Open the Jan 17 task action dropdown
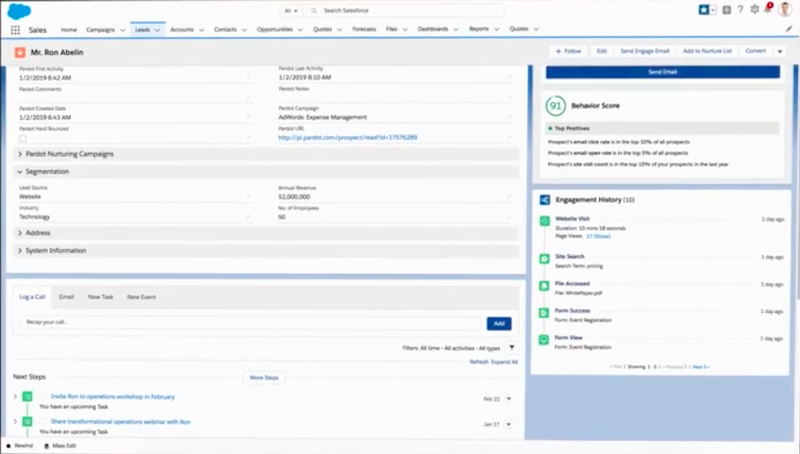Image resolution: width=800 pixels, height=454 pixels. 509,424
